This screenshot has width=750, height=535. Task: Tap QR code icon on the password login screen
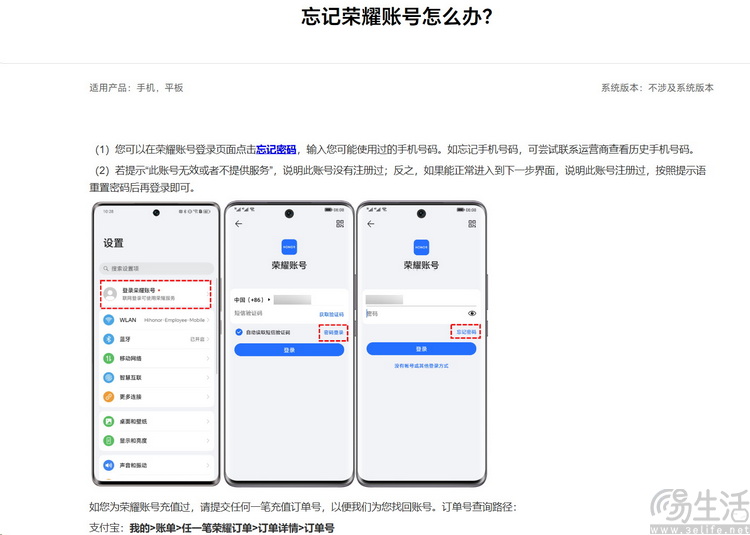point(472,224)
